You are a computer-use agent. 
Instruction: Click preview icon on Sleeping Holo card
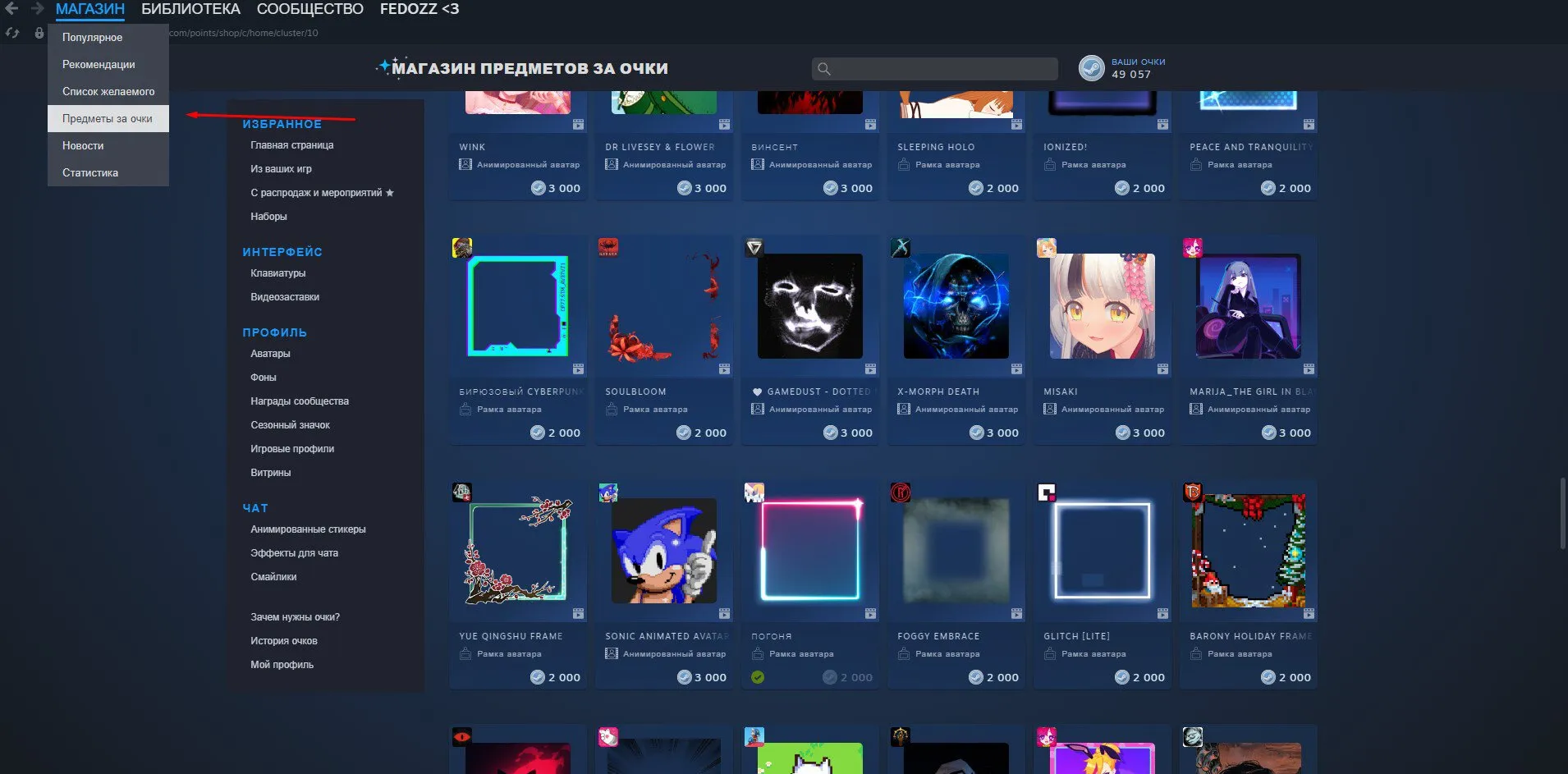pyautogui.click(x=1016, y=125)
